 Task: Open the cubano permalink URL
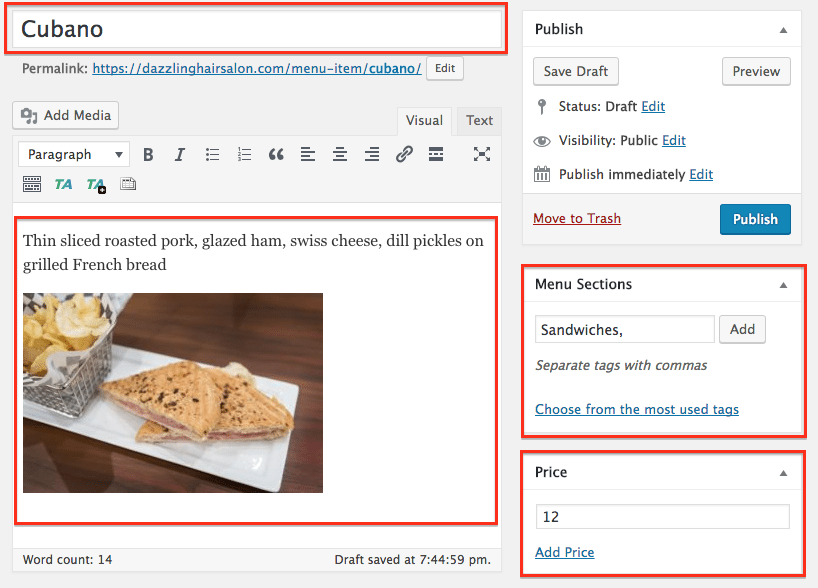[x=257, y=69]
